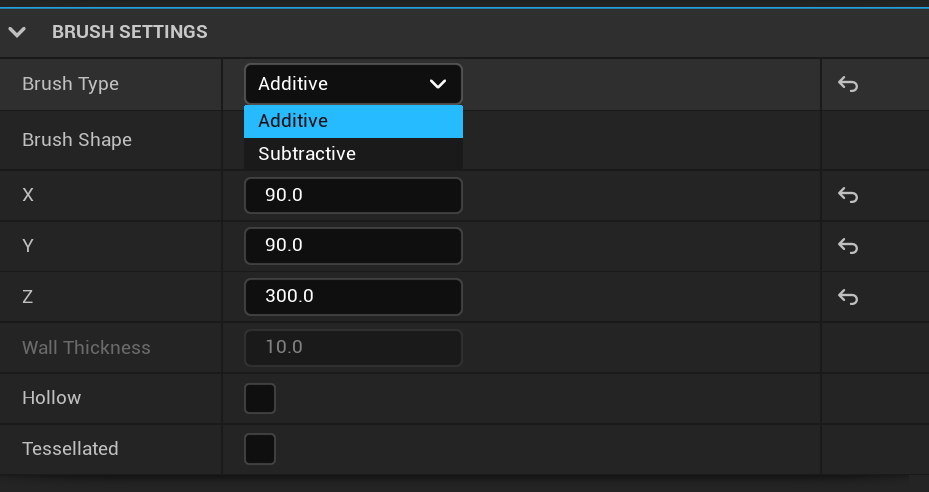The height and width of the screenshot is (492, 929).
Task: Reset the X value to default
Action: click(848, 195)
